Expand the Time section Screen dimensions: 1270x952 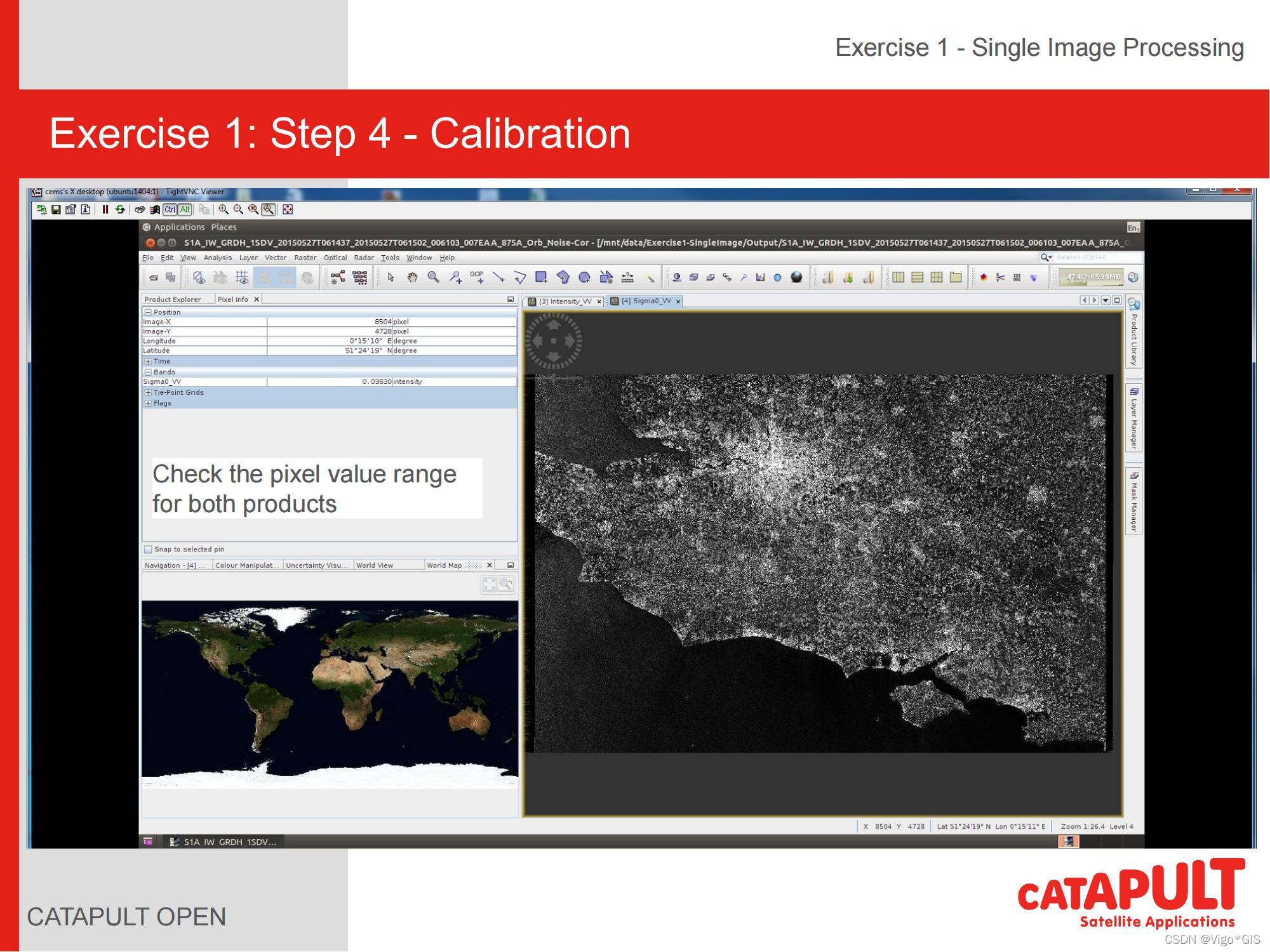click(148, 362)
